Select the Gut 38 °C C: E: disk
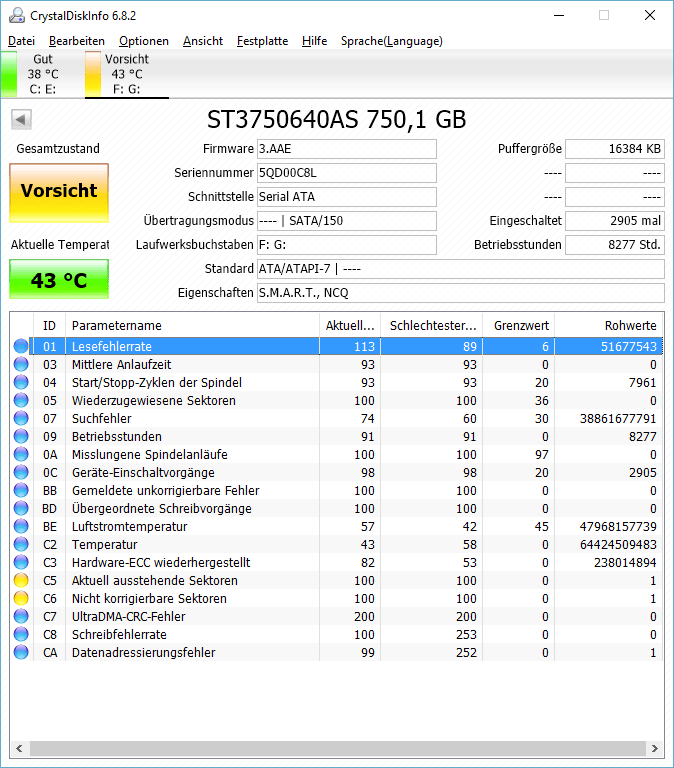The height and width of the screenshot is (768, 674). coord(42,74)
